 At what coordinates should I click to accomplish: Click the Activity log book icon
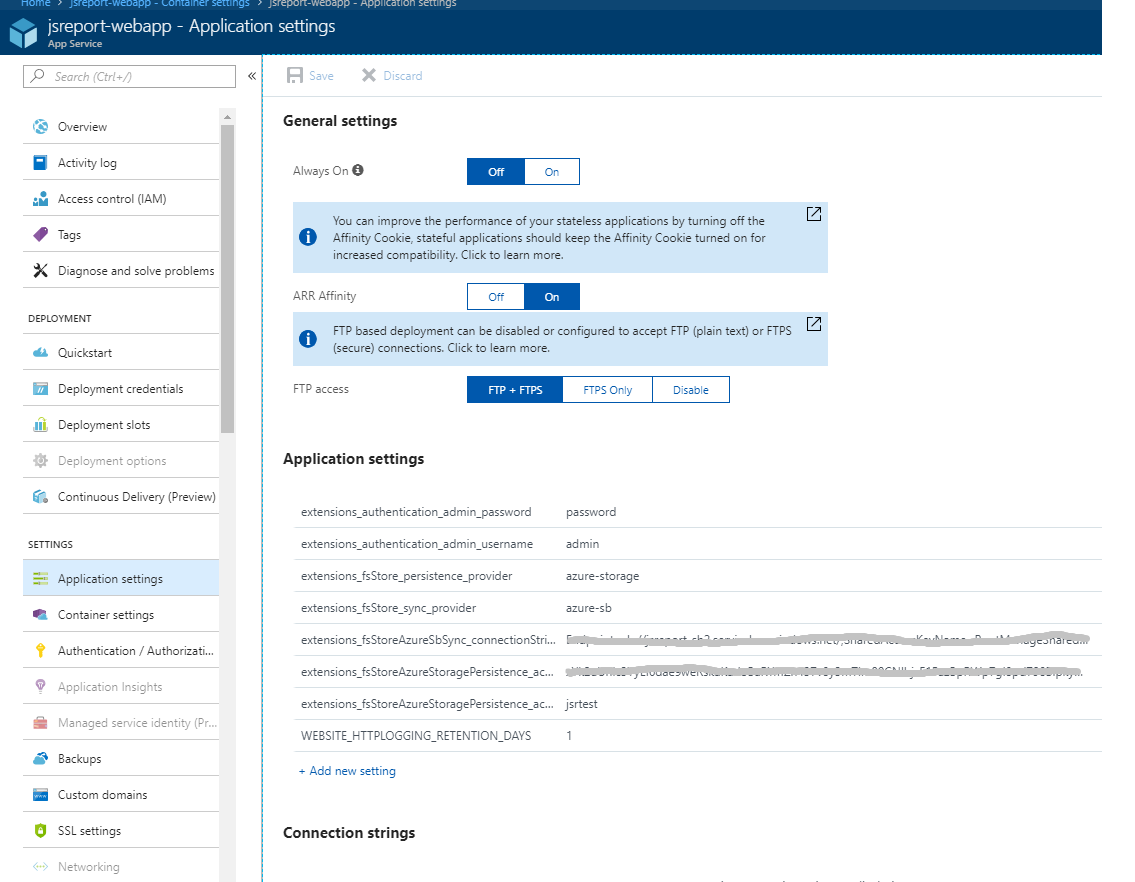tap(41, 163)
